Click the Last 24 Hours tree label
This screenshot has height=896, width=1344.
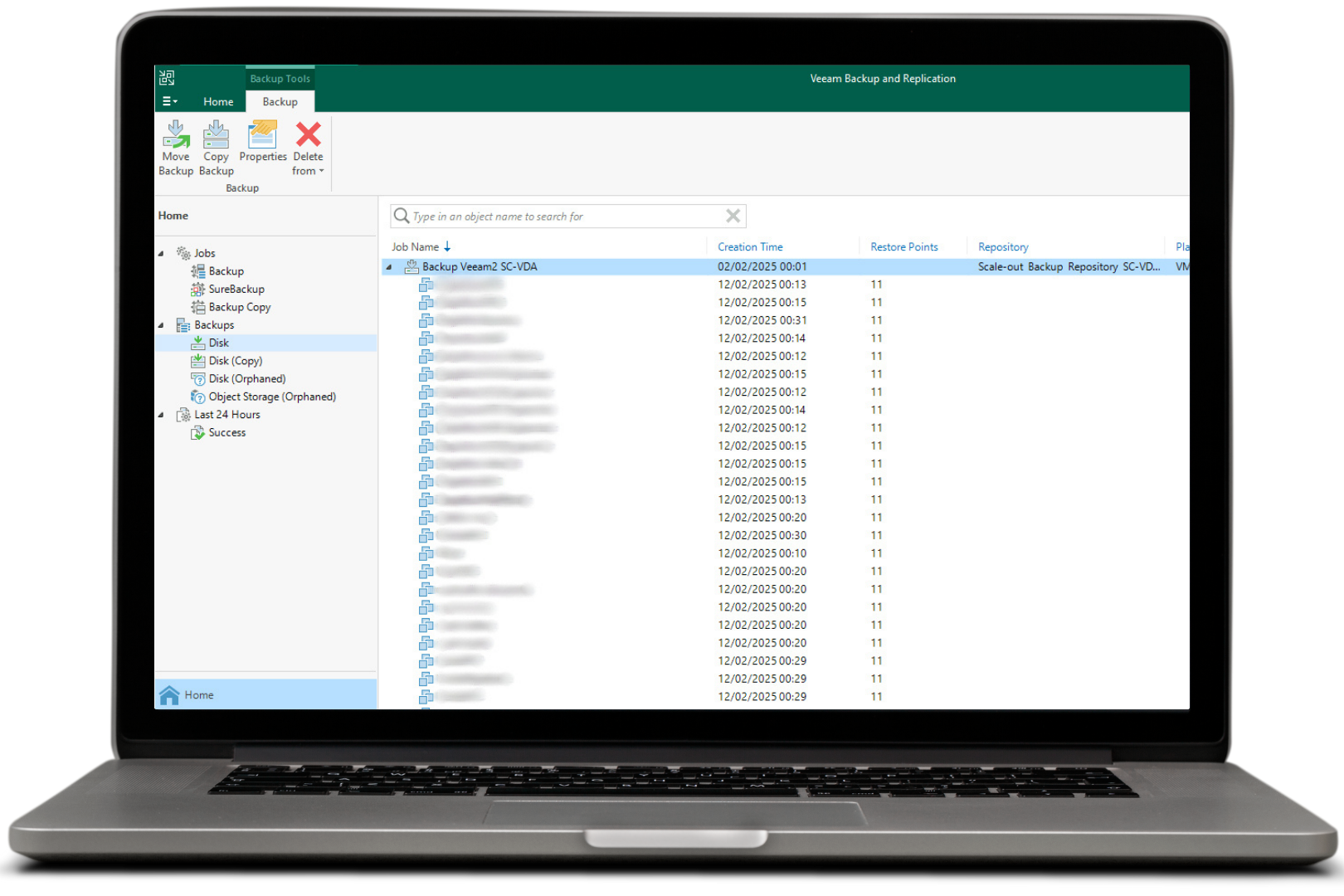227,415
